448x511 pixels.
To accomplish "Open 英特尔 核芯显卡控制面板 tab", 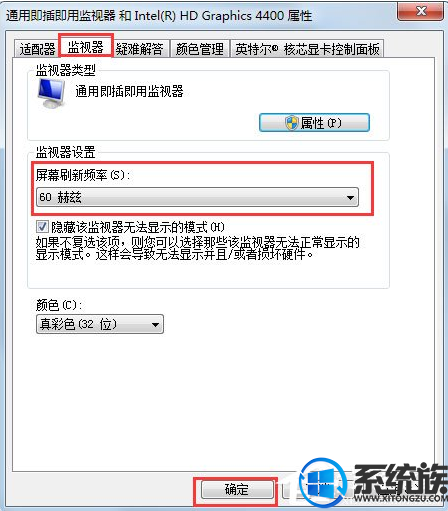I will 307,49.
